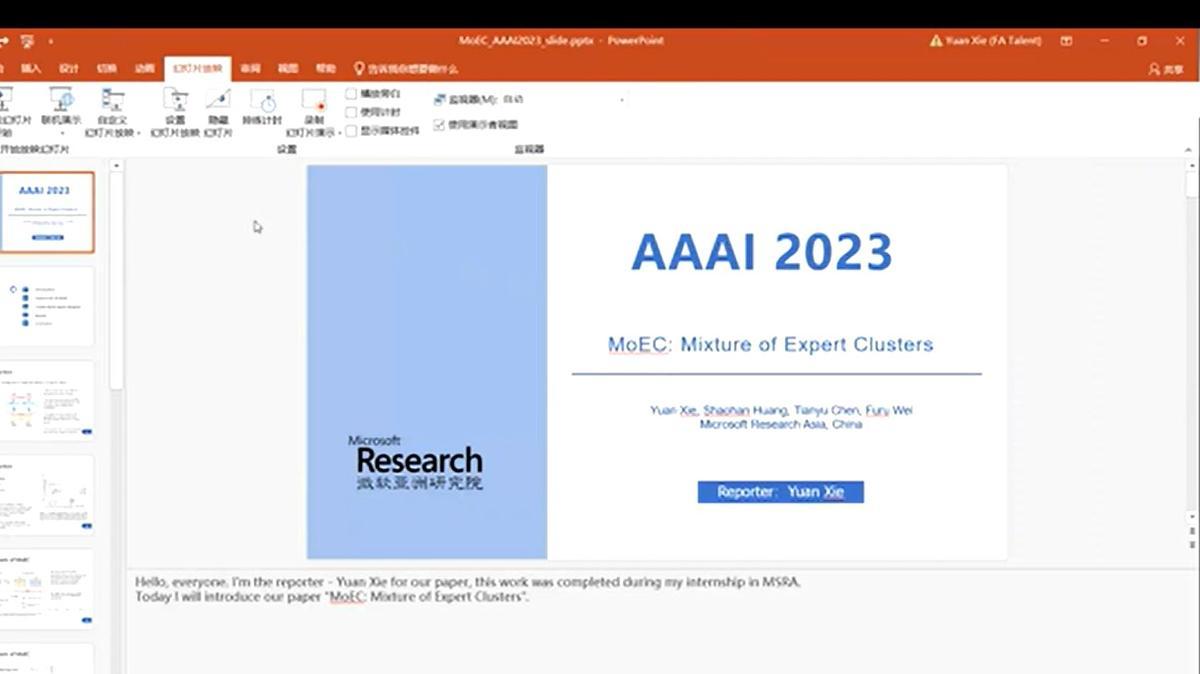Screen dimensions: 1200x674
Task: Click the author list starting 'Yuan Xie, Shaohan Huang'
Action: pyautogui.click(x=781, y=410)
